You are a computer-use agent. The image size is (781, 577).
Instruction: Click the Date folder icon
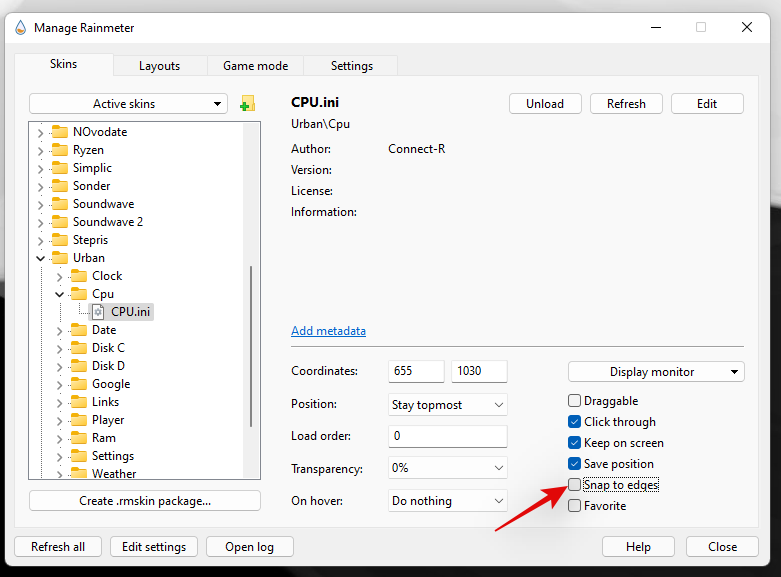(79, 329)
